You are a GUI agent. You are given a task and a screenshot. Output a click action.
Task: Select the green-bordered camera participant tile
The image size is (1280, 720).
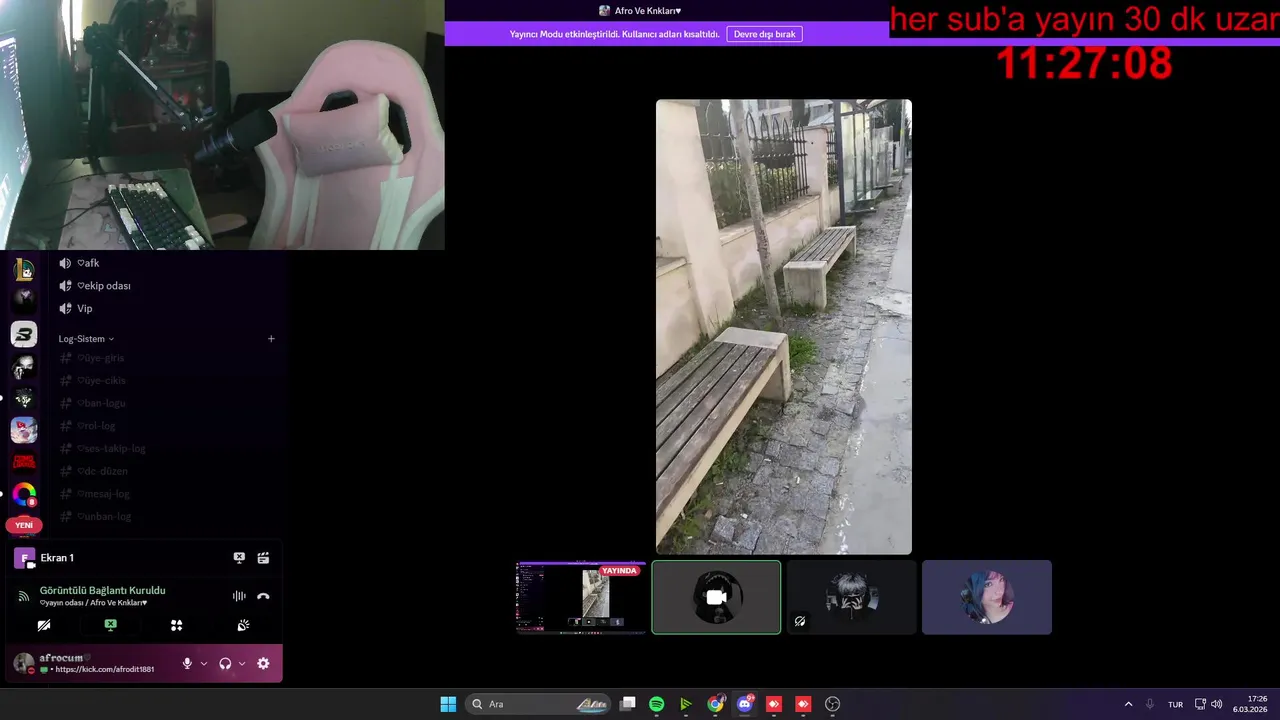coord(716,597)
